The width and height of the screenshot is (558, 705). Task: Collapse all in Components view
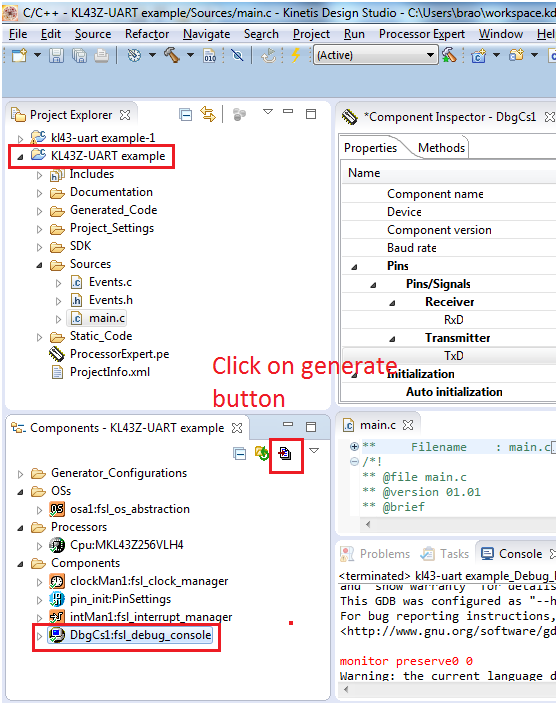pyautogui.click(x=240, y=454)
